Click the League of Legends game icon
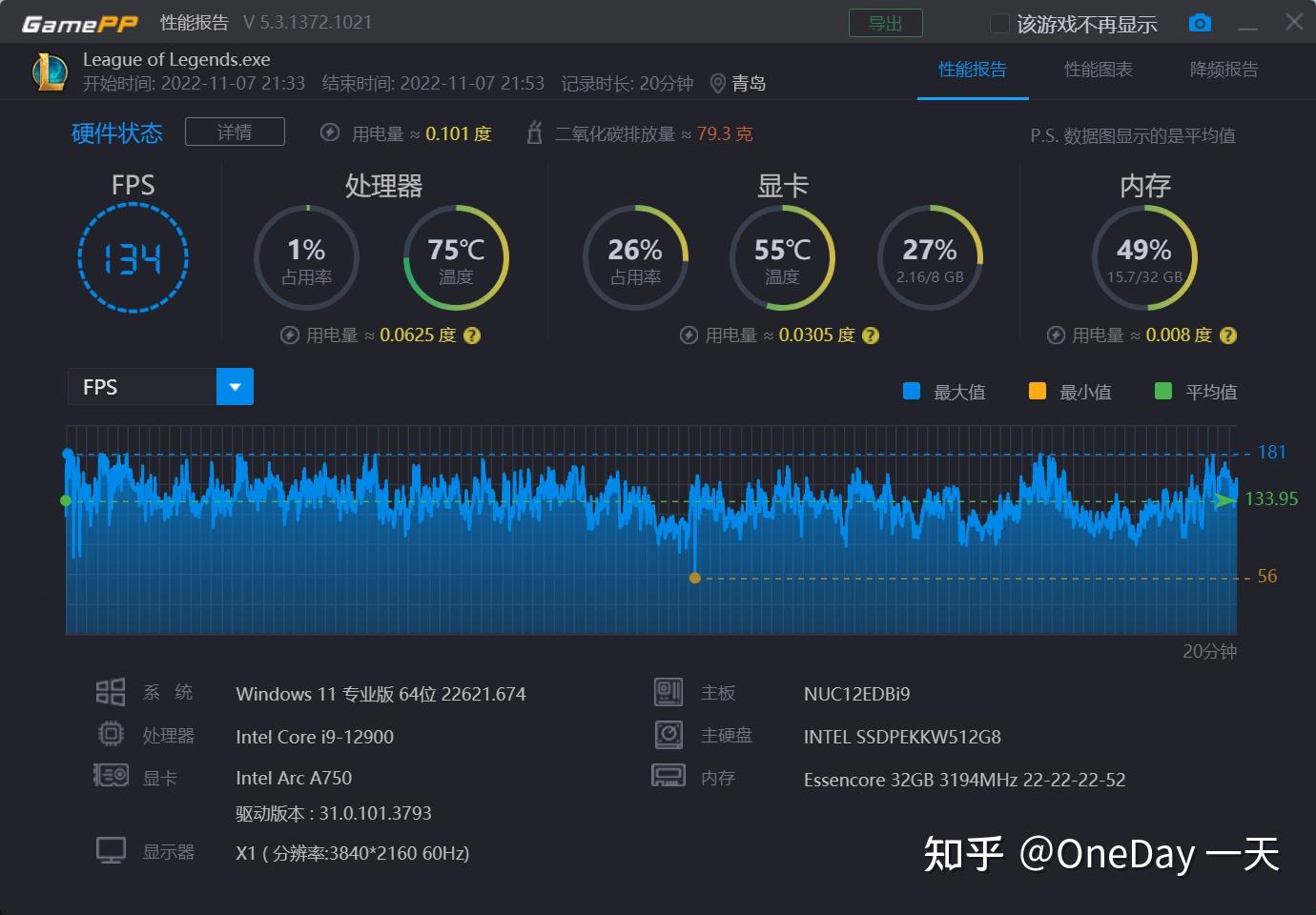This screenshot has width=1316, height=915. (50, 71)
